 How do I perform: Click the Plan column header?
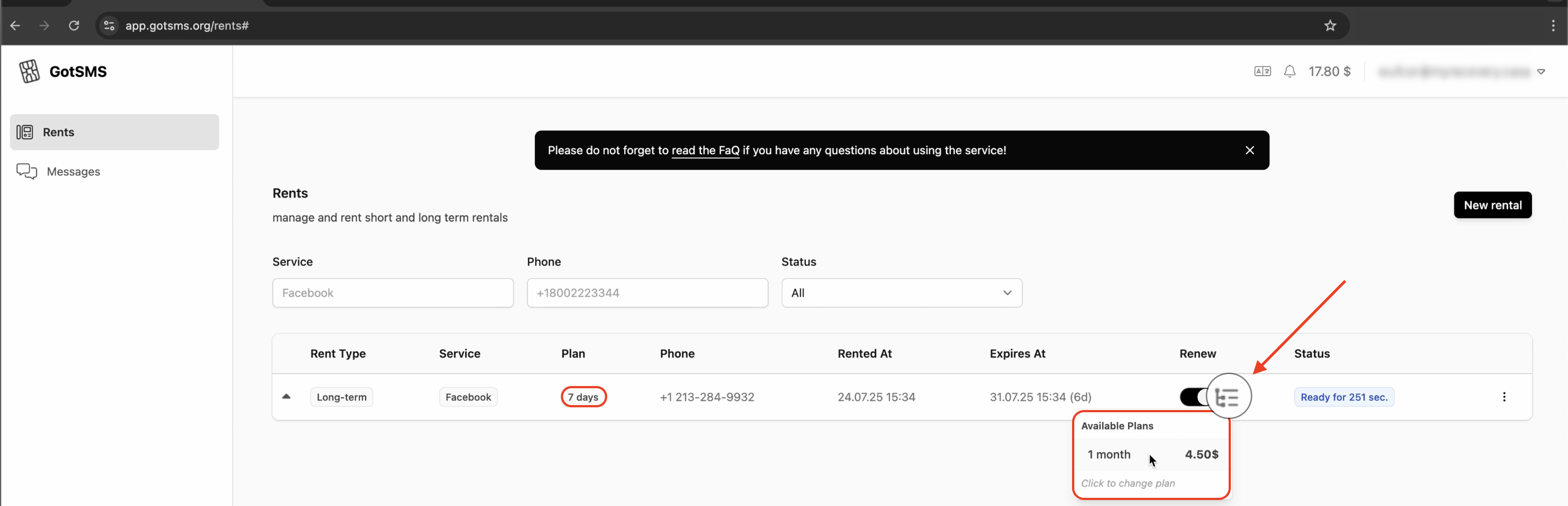point(573,353)
